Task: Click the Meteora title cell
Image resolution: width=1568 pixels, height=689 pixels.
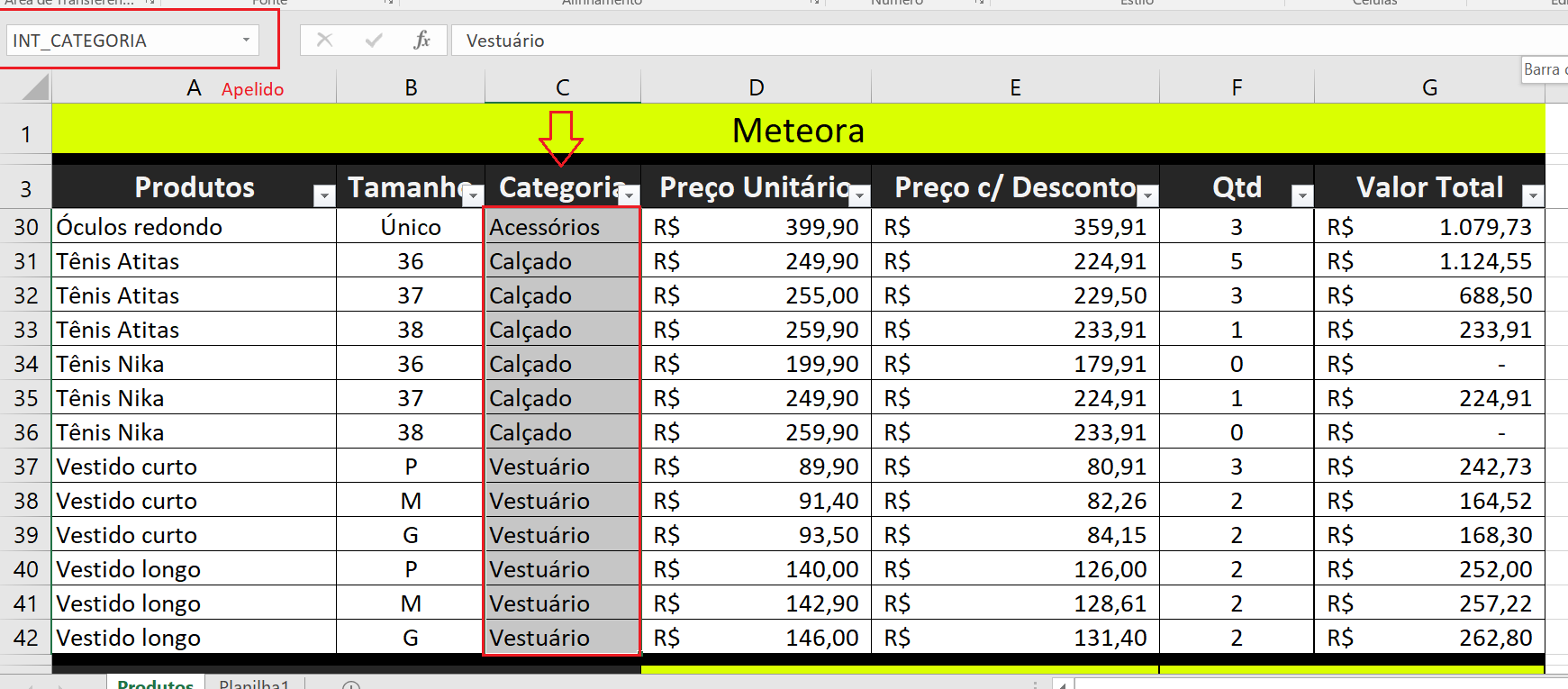Action: (798, 131)
